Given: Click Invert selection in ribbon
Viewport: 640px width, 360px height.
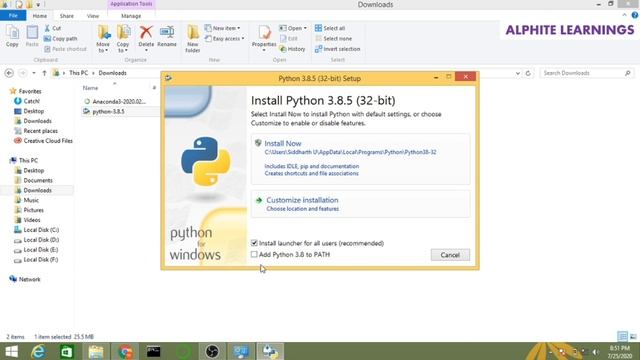Looking at the screenshot, I should point(338,49).
